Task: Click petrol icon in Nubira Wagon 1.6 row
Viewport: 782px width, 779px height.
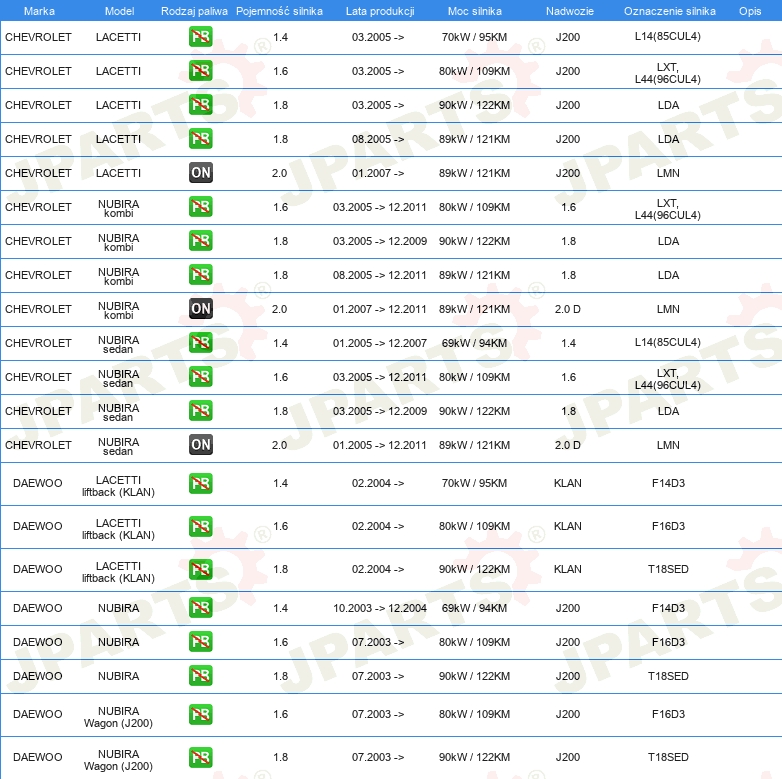Action: [x=200, y=714]
